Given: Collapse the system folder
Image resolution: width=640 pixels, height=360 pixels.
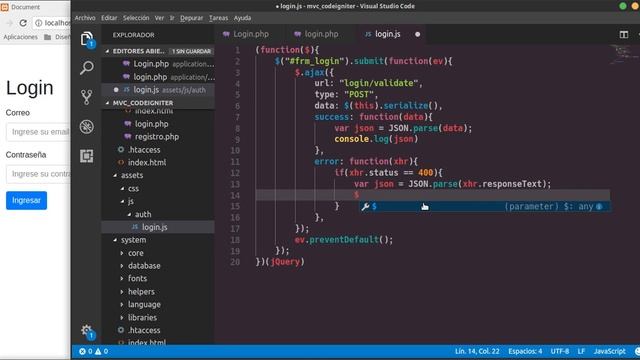Looking at the screenshot, I should (x=116, y=240).
